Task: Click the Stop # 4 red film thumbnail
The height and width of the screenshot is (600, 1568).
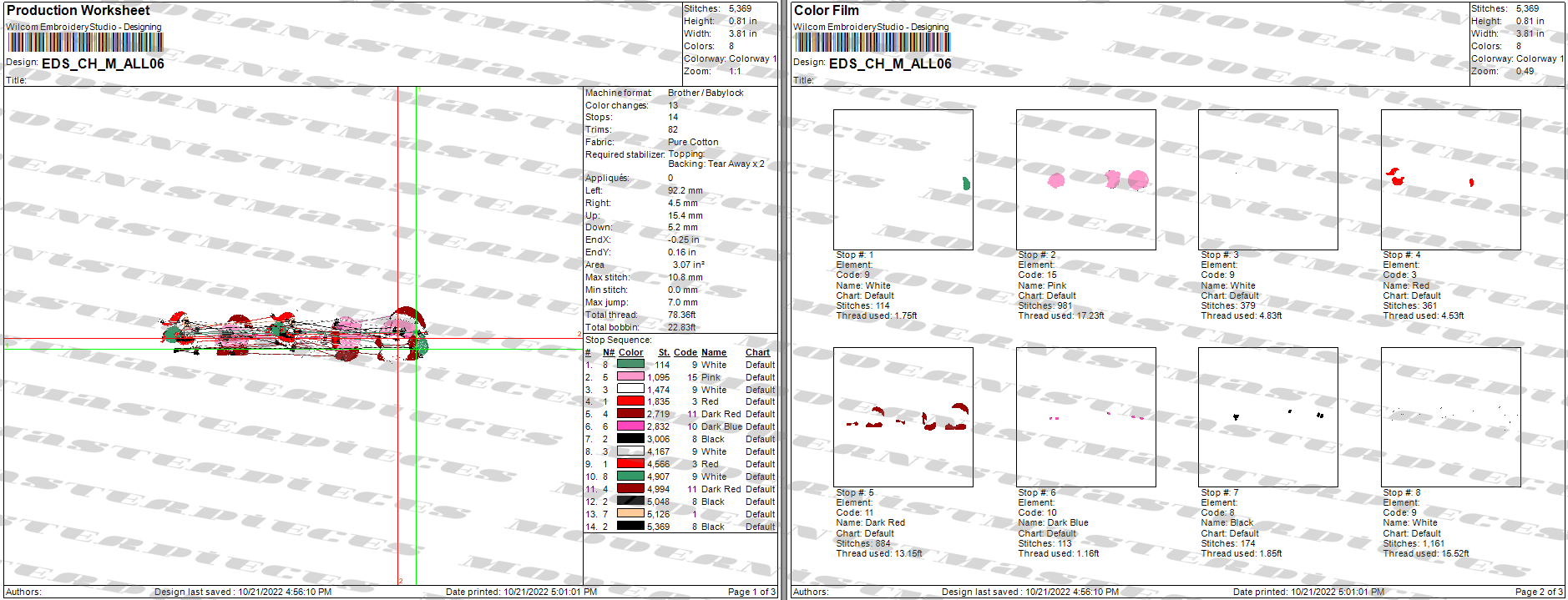Action: [1450, 179]
